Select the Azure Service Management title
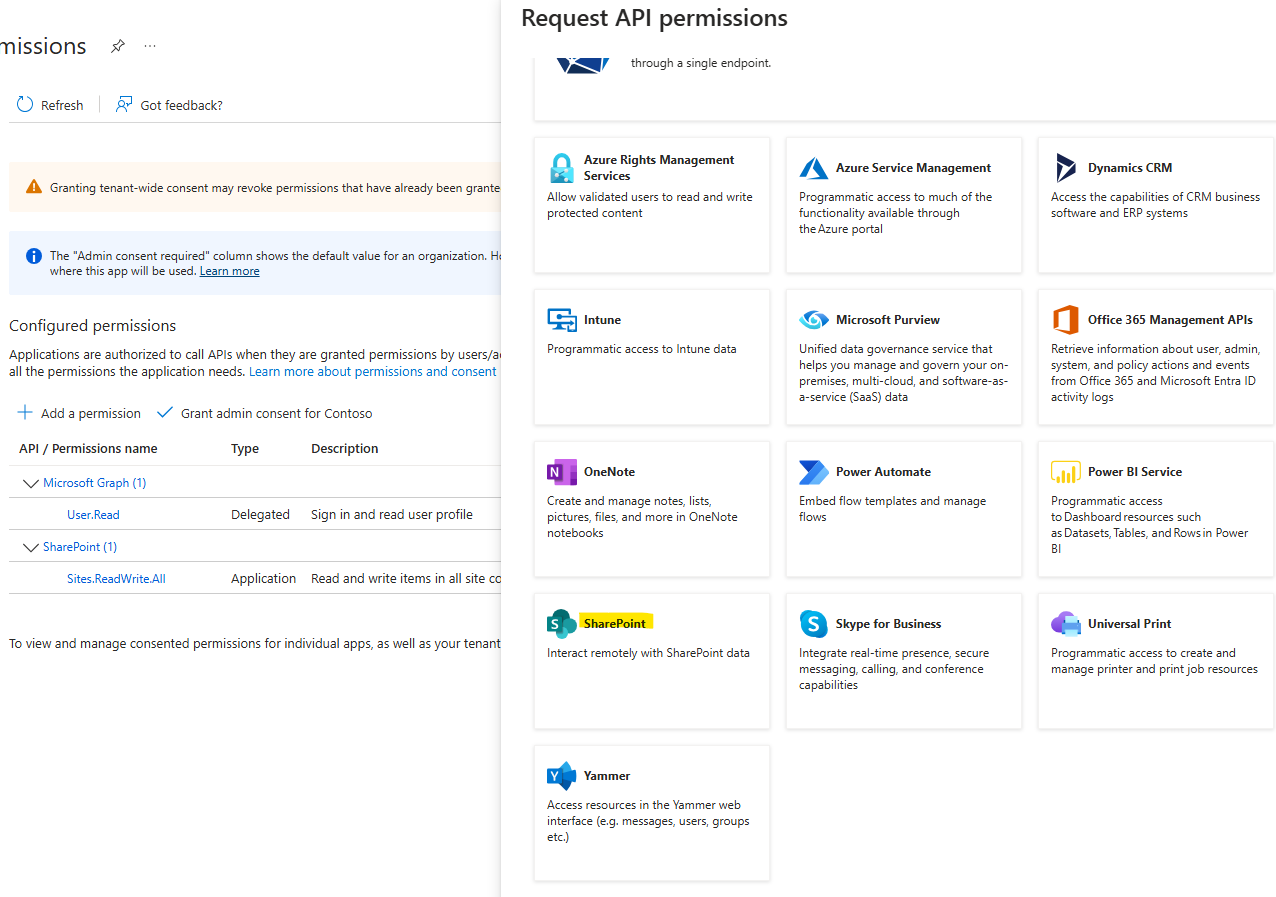Image resolution: width=1276 pixels, height=897 pixels. point(913,168)
